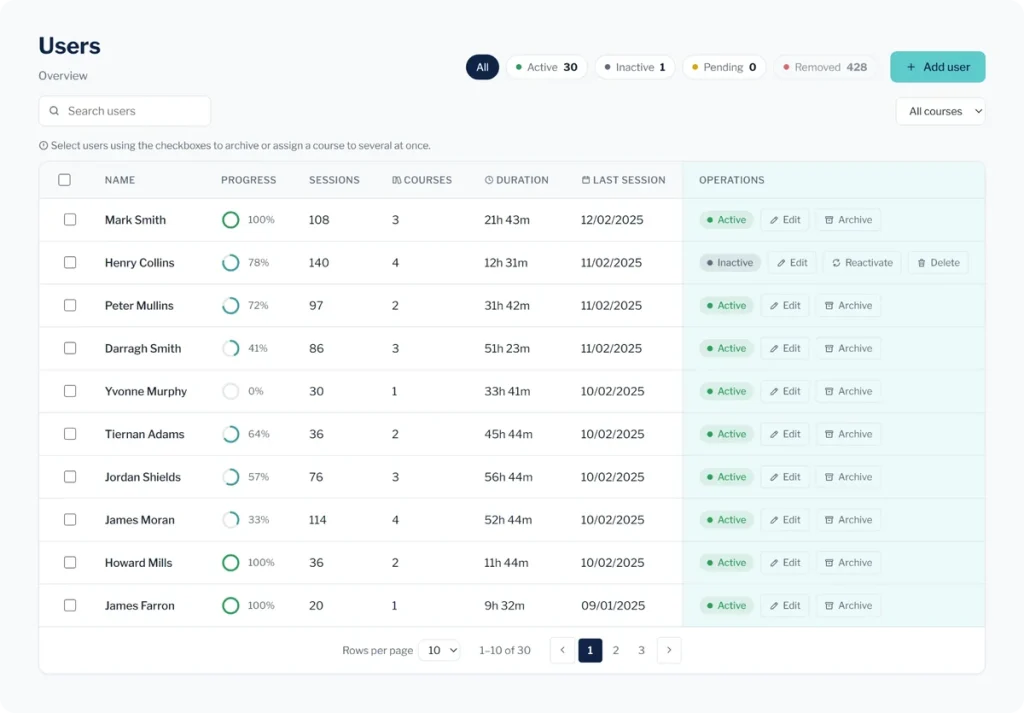Click the 78% progress ring for Henry Collins

pyautogui.click(x=231, y=262)
